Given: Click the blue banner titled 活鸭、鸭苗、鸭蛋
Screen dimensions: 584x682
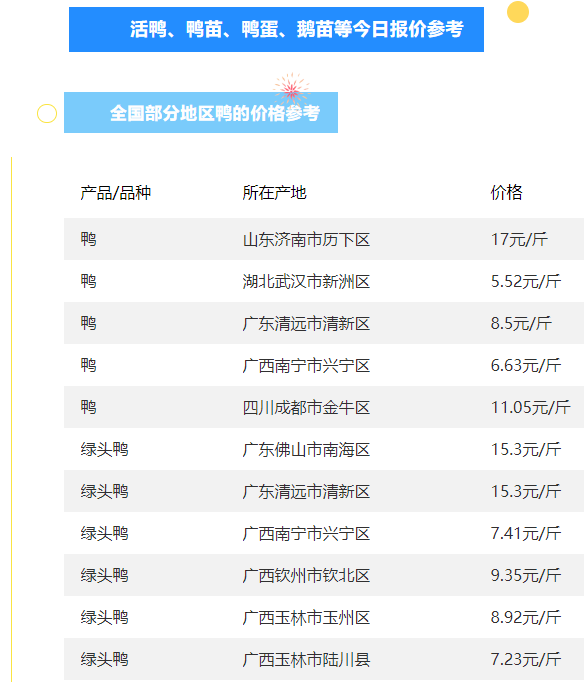Looking at the screenshot, I should 276,30.
